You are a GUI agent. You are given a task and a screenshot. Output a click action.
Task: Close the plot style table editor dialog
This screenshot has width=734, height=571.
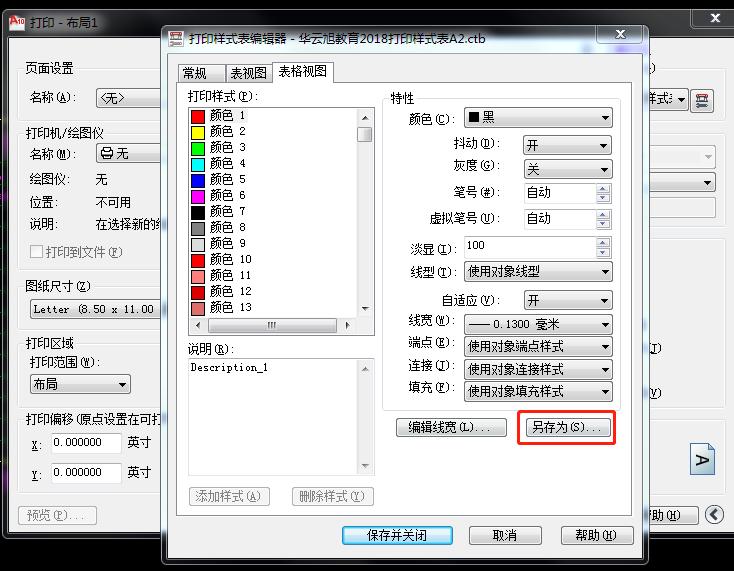[620, 34]
